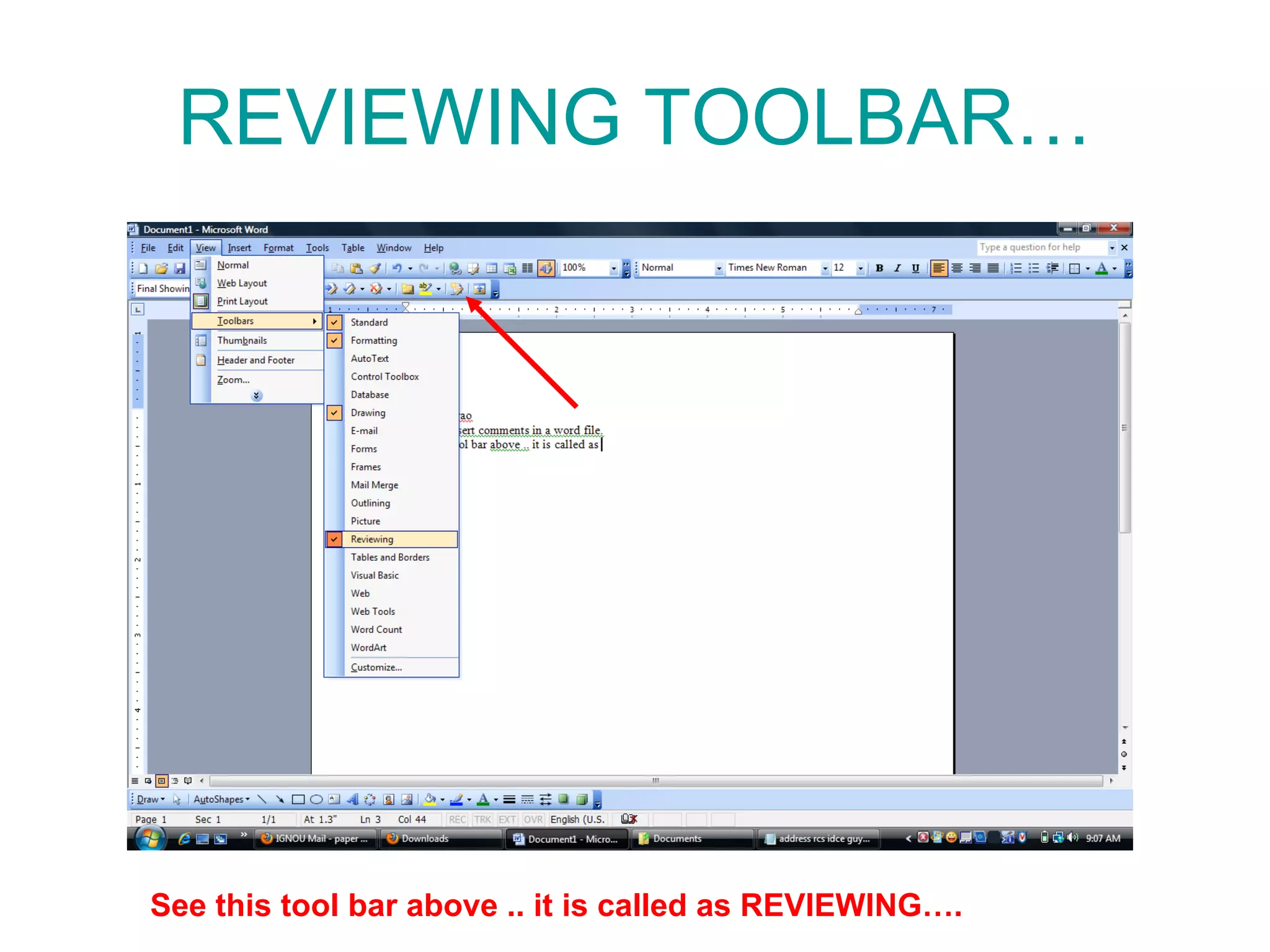The height and width of the screenshot is (952, 1270).
Task: Click the Format Painter brush icon
Action: (375, 268)
